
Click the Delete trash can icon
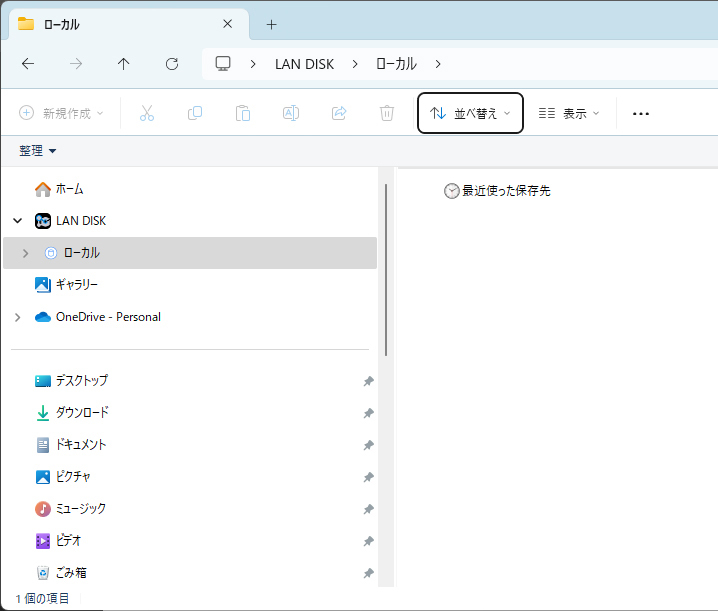[x=387, y=114]
